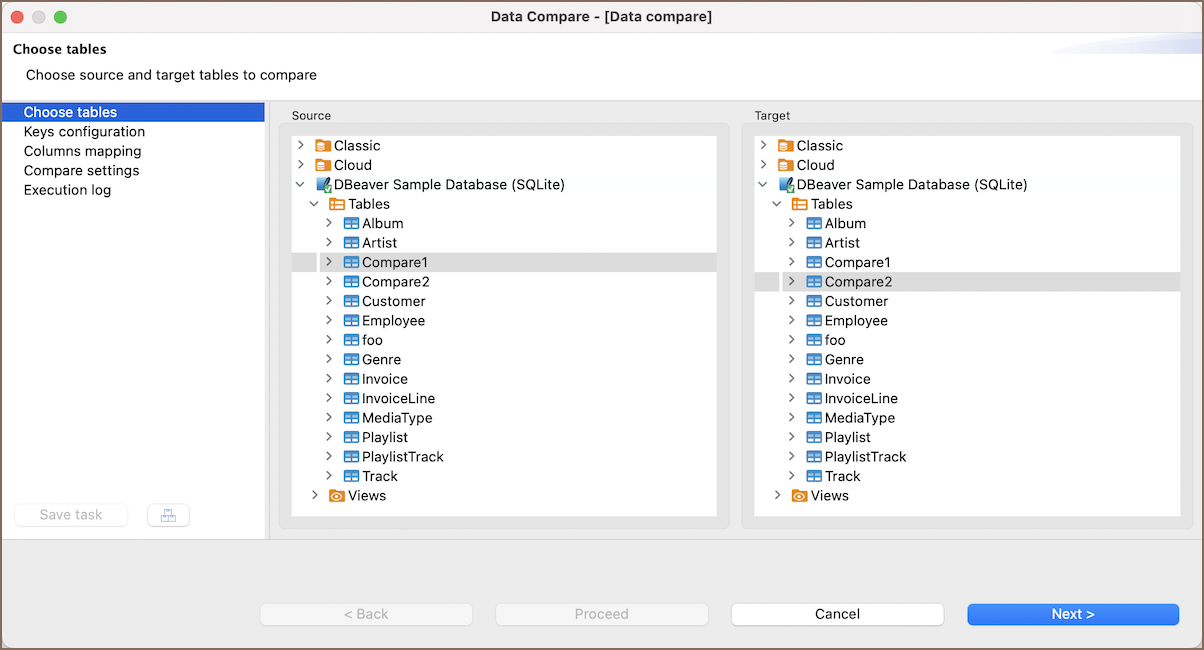Select foo table name in Source tree
1204x650 pixels.
tap(372, 340)
